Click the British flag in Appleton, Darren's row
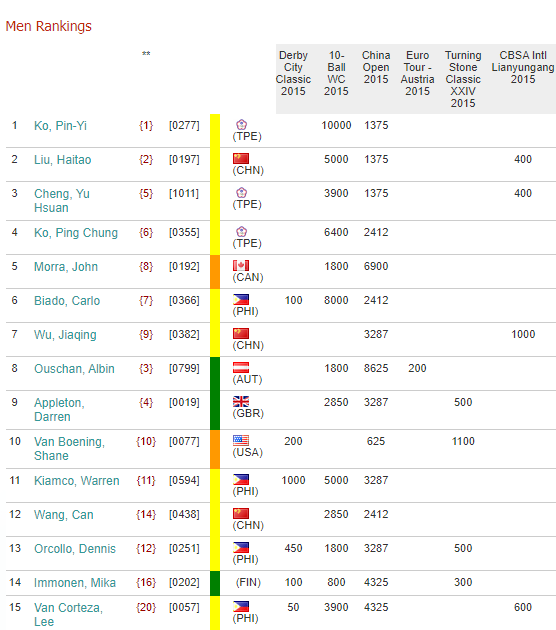The height and width of the screenshot is (630, 556). (241, 401)
